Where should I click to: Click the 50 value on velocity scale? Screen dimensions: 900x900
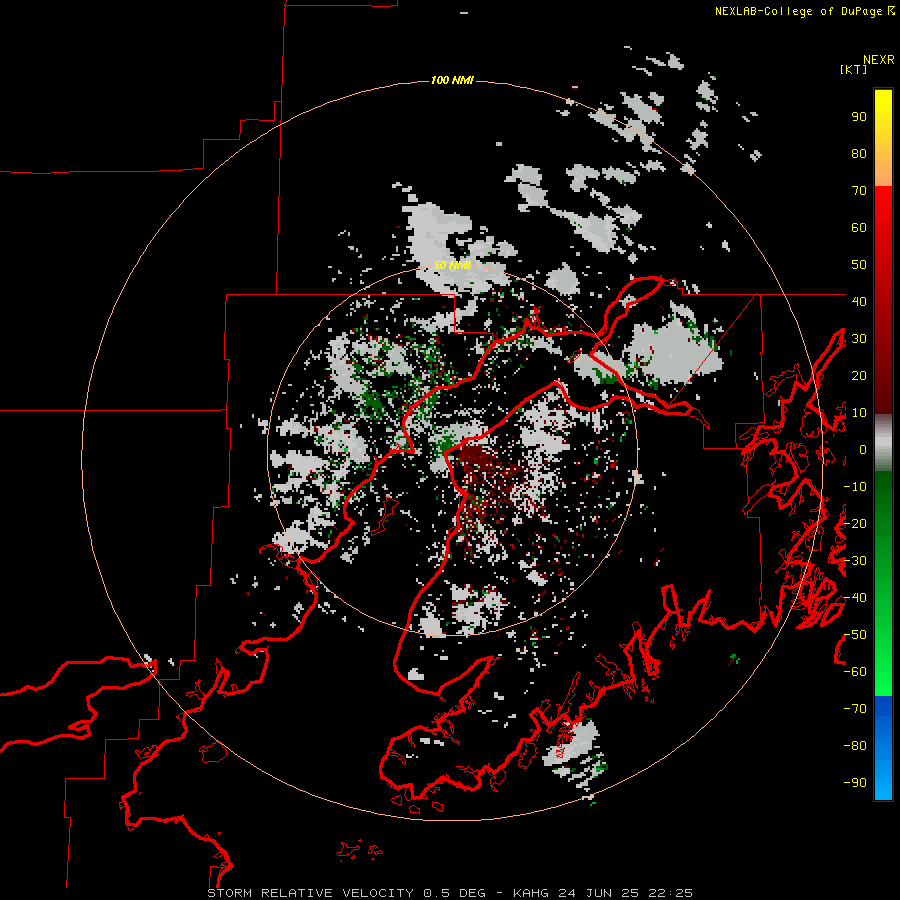pos(859,265)
